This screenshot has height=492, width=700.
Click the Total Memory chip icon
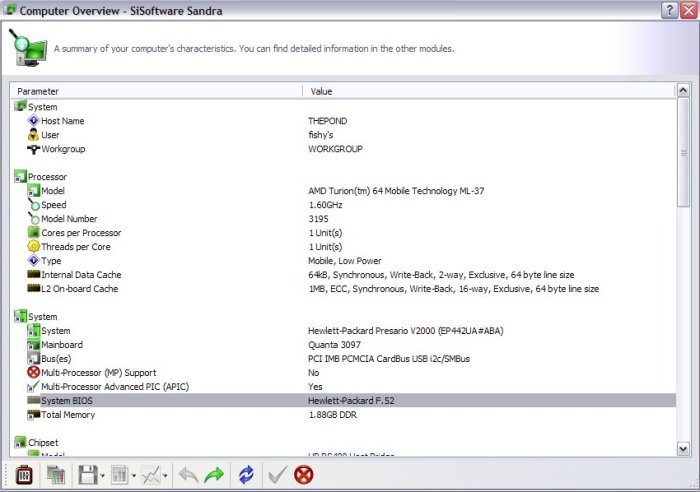[33, 415]
